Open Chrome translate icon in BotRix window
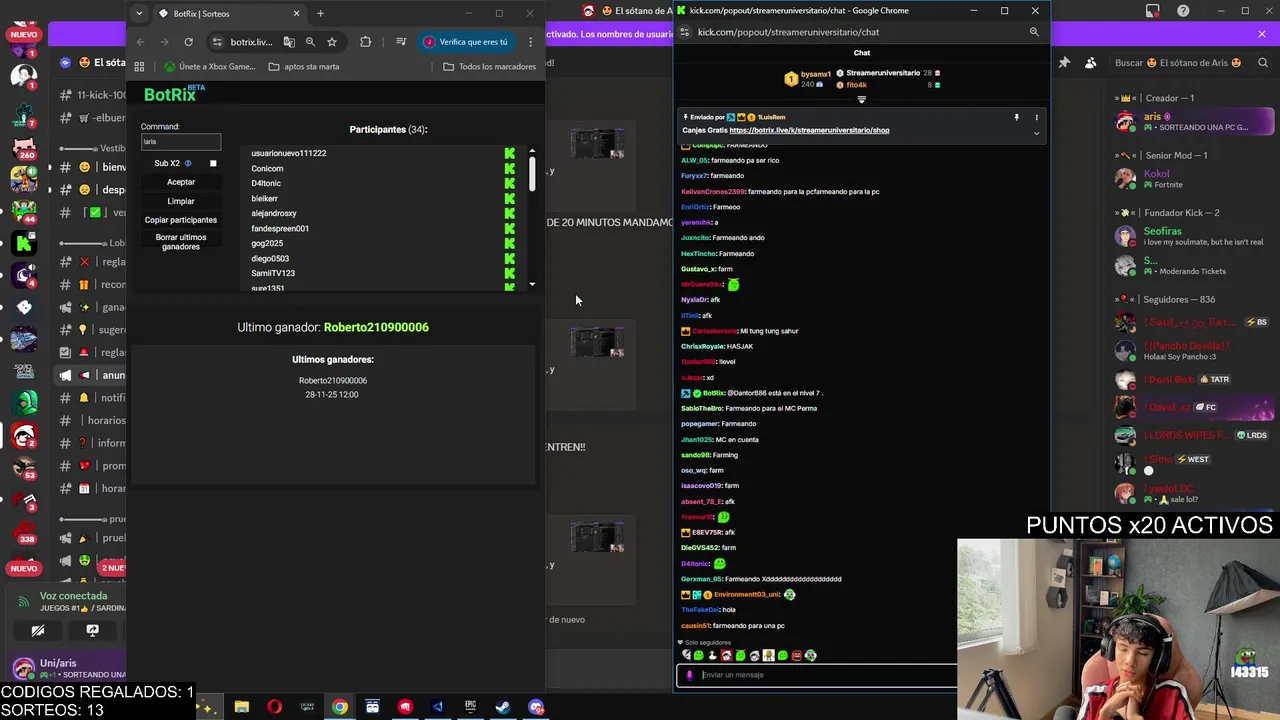 click(x=289, y=42)
